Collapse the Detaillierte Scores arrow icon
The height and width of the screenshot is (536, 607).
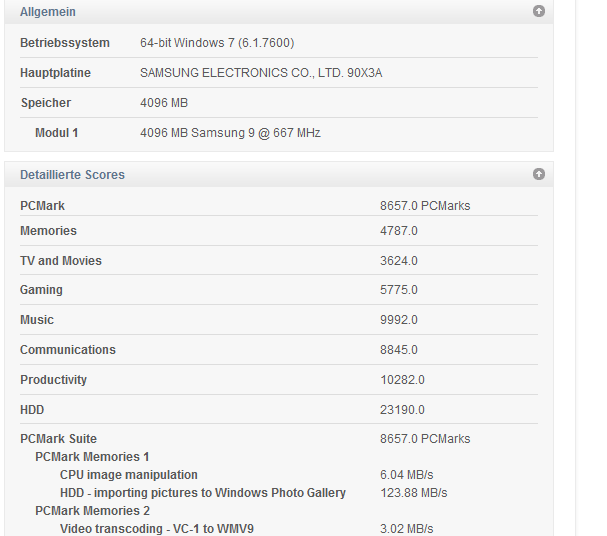click(x=539, y=174)
